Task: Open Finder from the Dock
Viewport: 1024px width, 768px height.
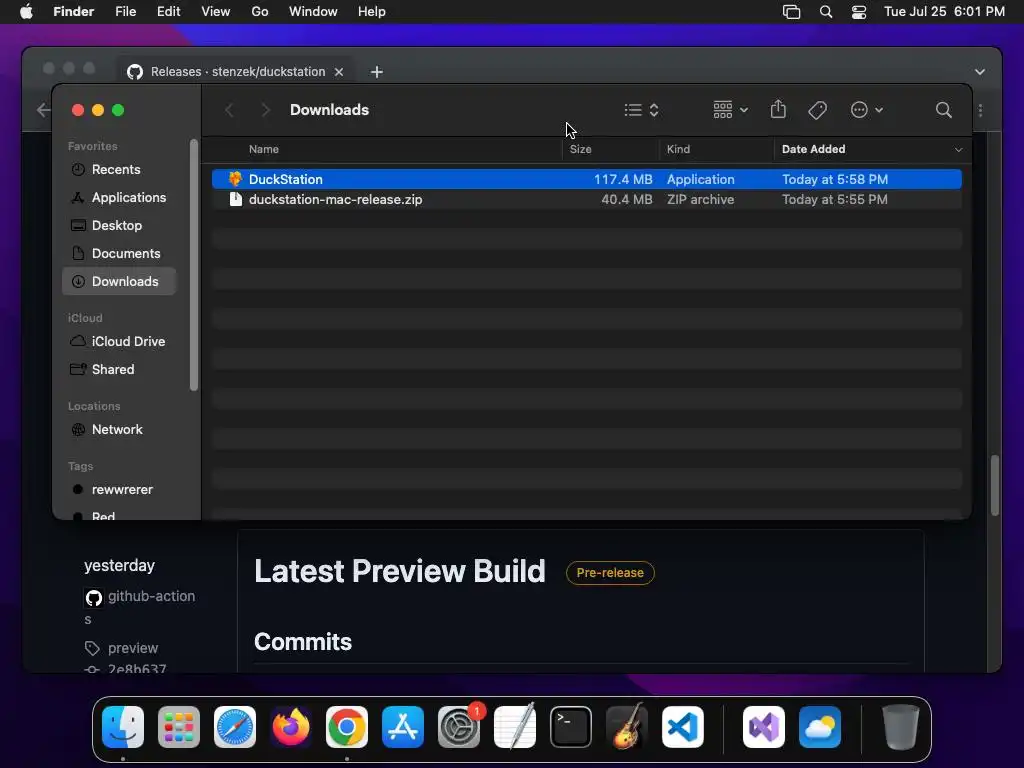Action: 123,727
